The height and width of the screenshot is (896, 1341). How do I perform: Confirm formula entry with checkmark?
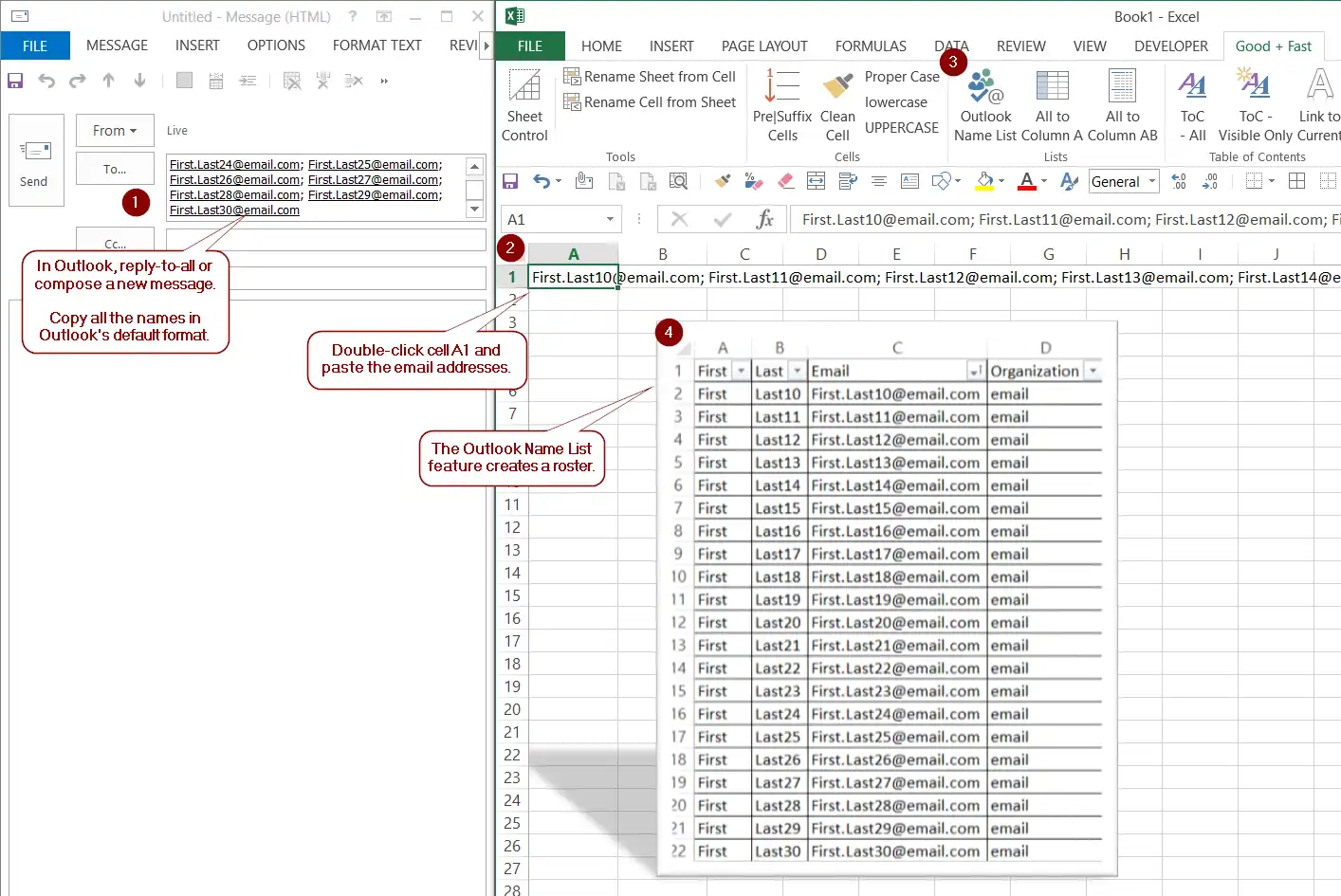point(723,219)
